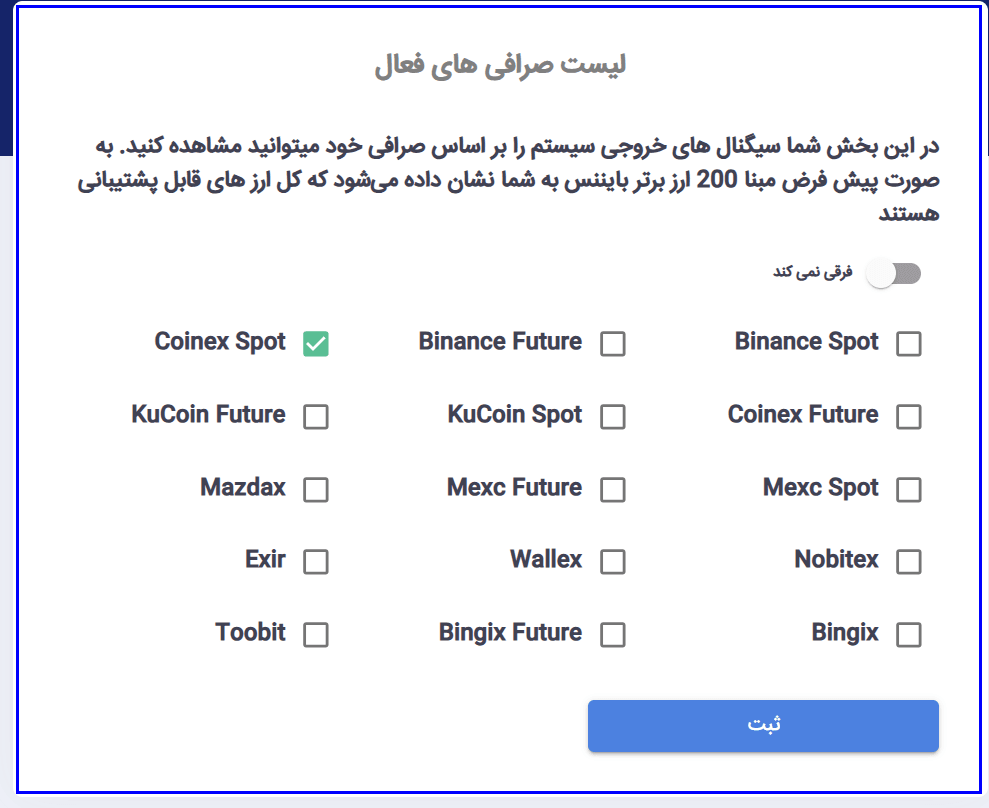Tick the Mazdax exchange checkbox
989x808 pixels.
pyautogui.click(x=316, y=490)
